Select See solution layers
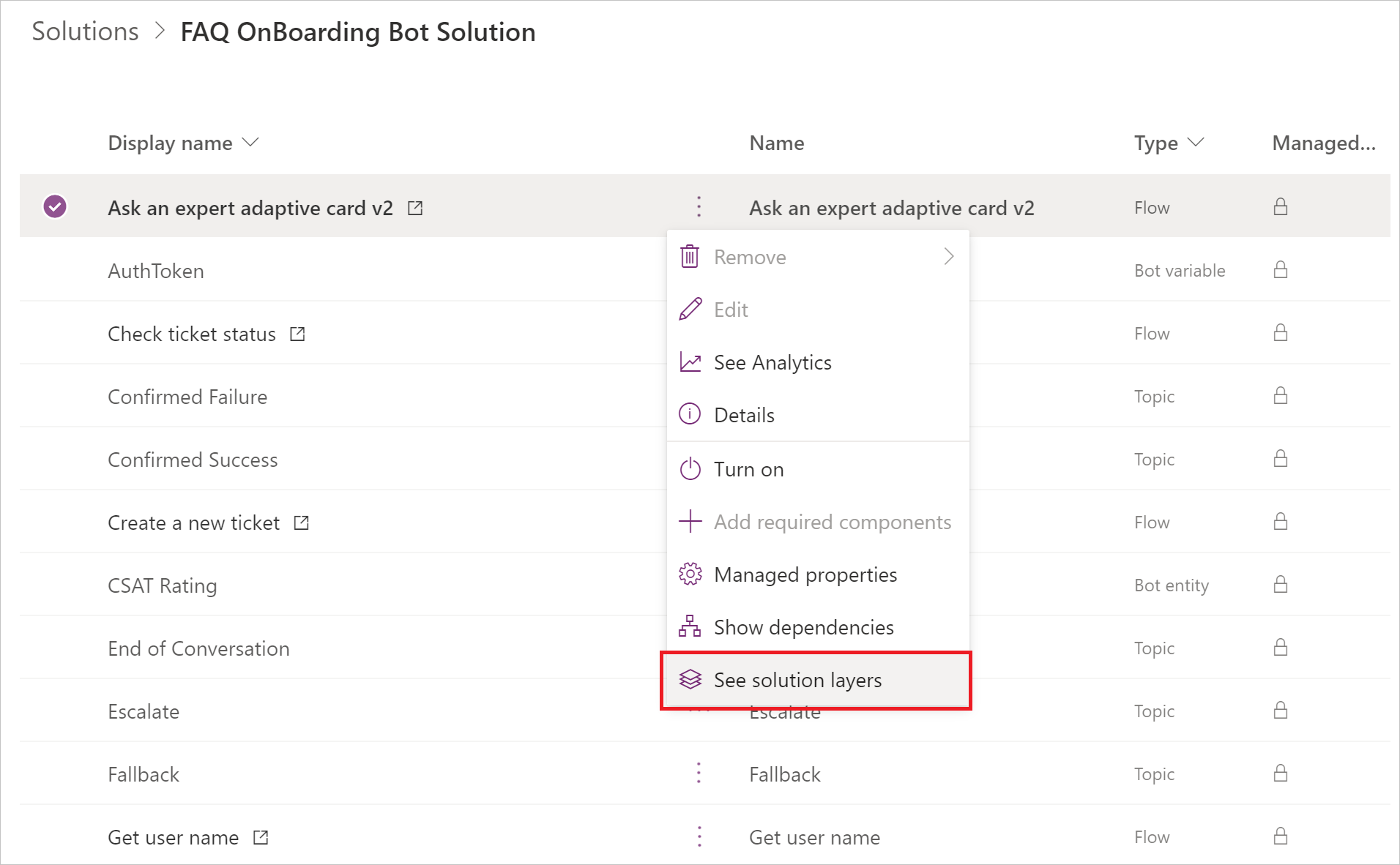This screenshot has width=1400, height=865. pos(797,679)
